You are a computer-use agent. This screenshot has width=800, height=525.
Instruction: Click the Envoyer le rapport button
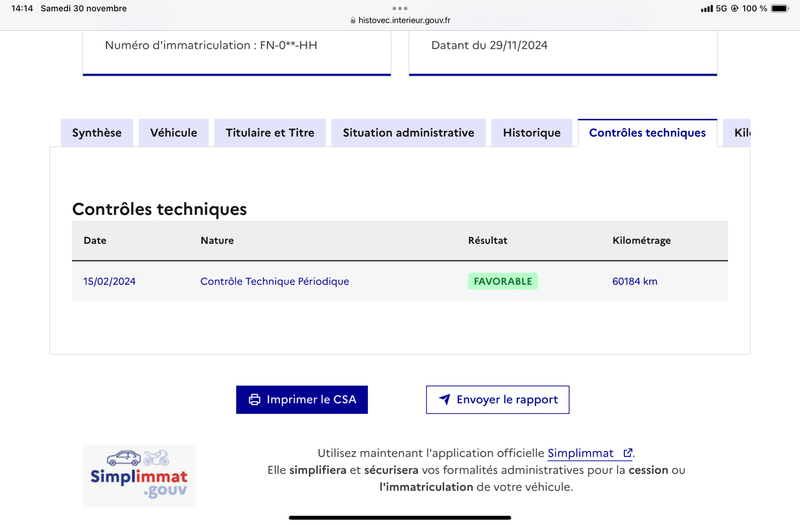coord(497,399)
